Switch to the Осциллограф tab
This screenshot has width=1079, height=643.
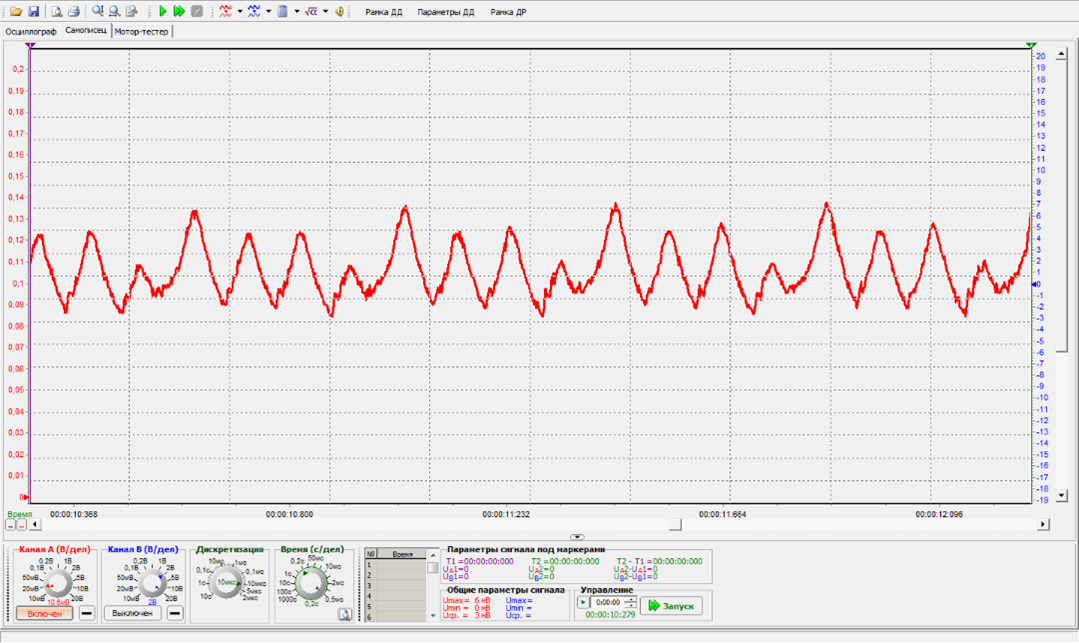(30, 31)
